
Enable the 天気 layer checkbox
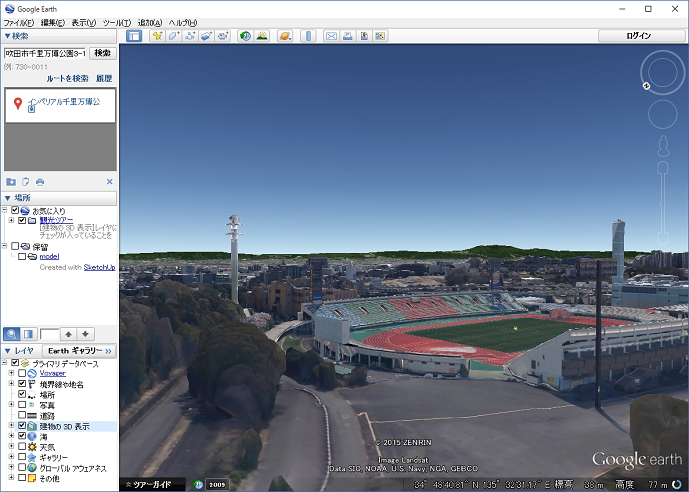coord(23,446)
